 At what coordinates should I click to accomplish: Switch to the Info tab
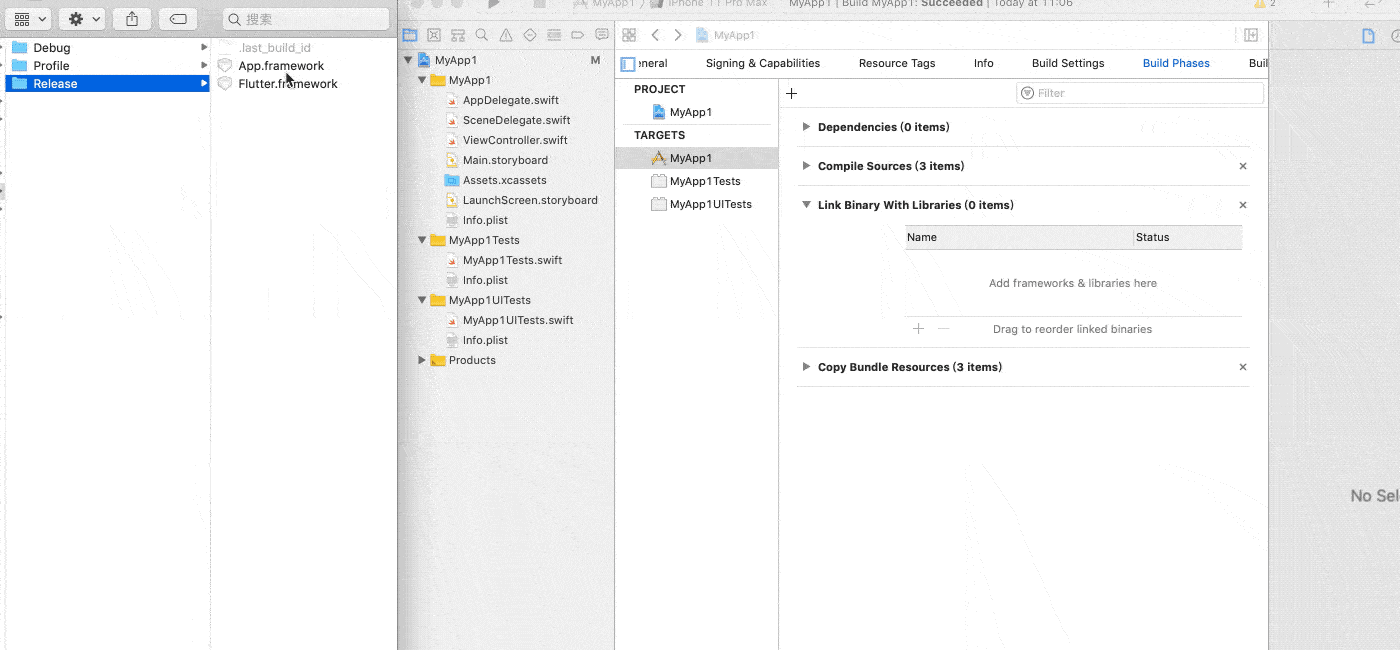tap(984, 63)
